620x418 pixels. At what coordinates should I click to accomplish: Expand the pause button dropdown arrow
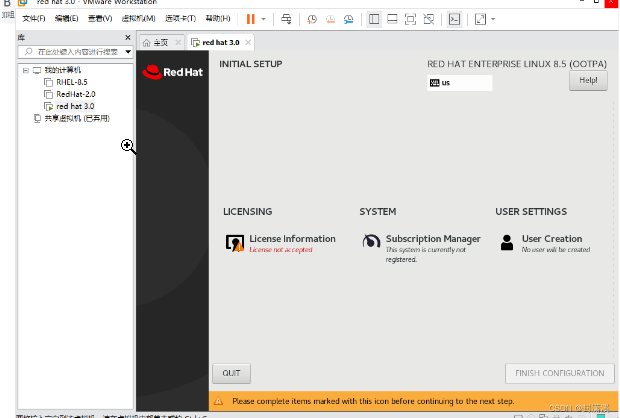(x=264, y=18)
